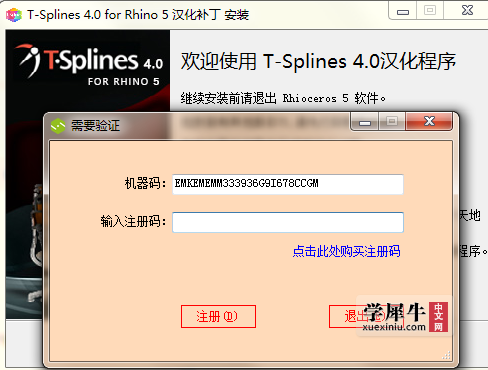Click the resize grip of verification dialog
Viewport: 488px width, 370px height.
(446, 355)
